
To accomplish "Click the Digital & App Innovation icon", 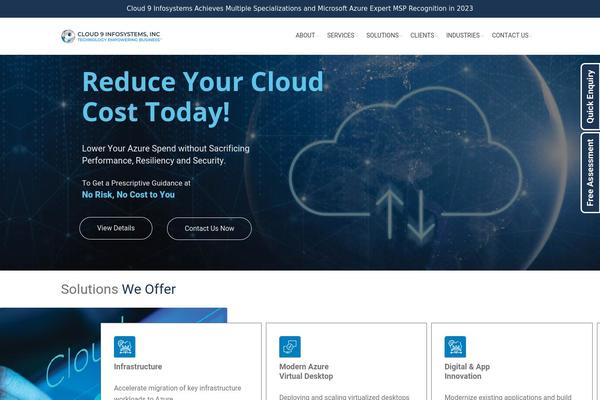I will coord(455,346).
